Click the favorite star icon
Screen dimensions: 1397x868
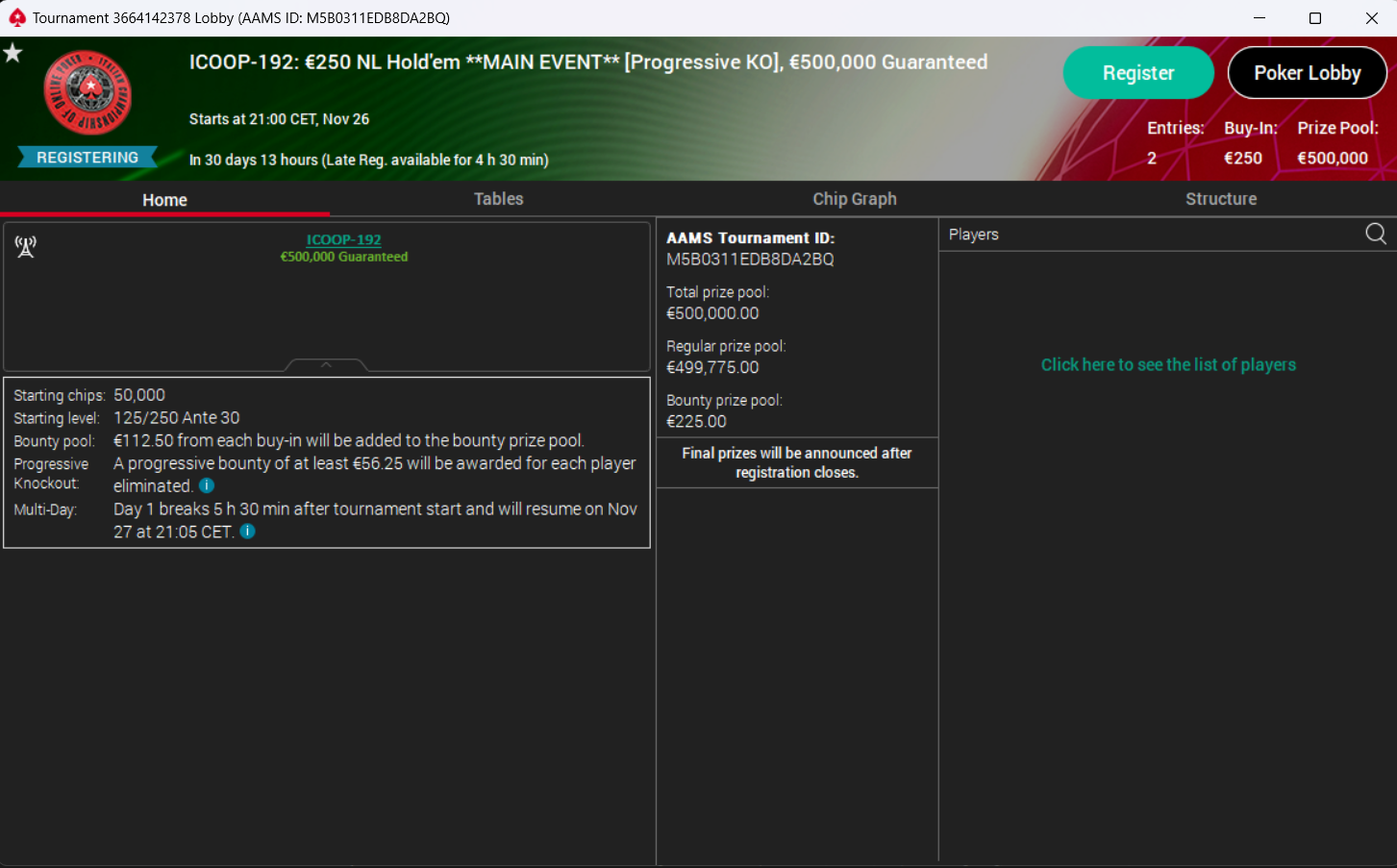(12, 53)
